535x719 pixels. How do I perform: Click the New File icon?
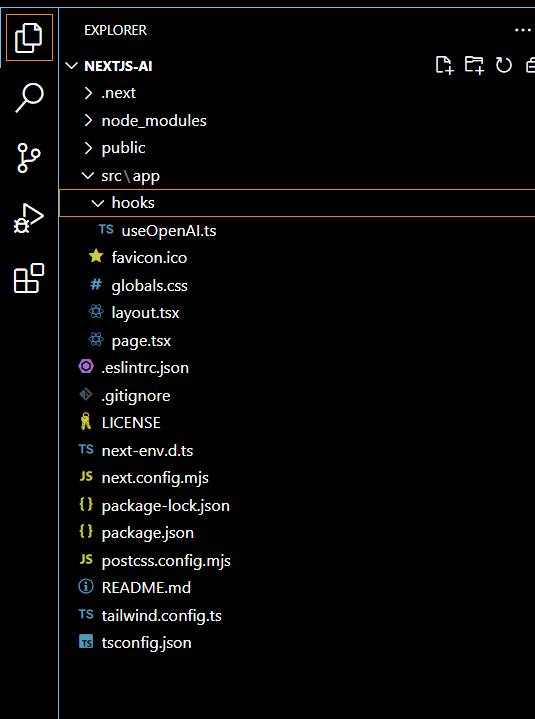444,65
